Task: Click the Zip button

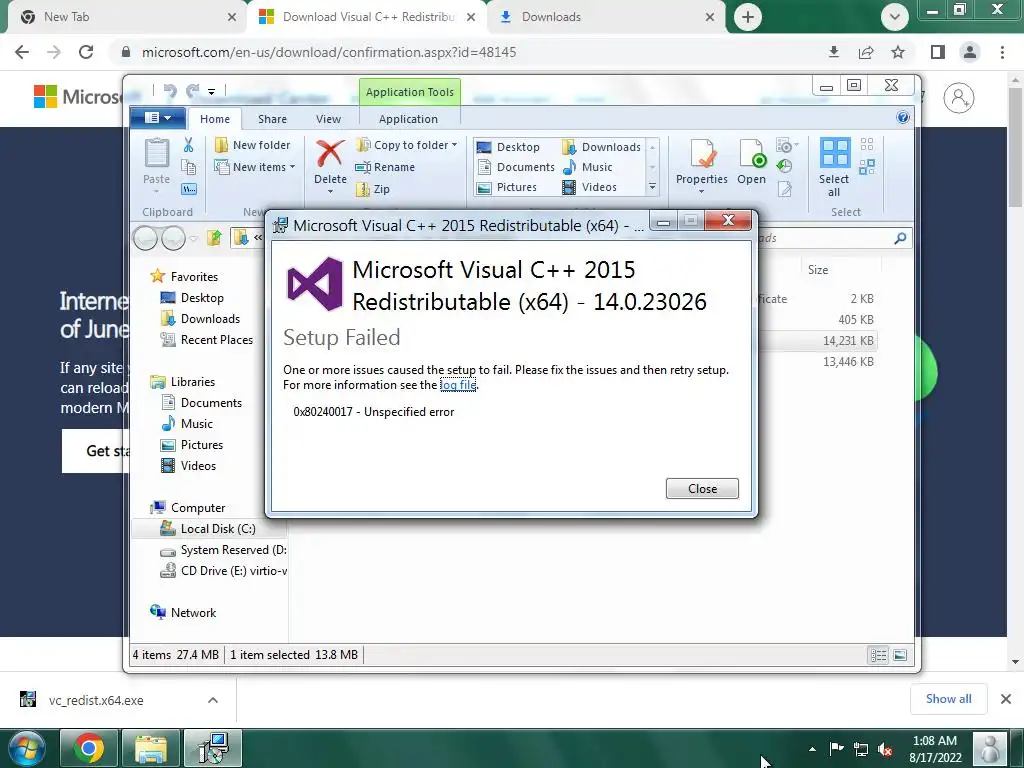Action: (372, 189)
